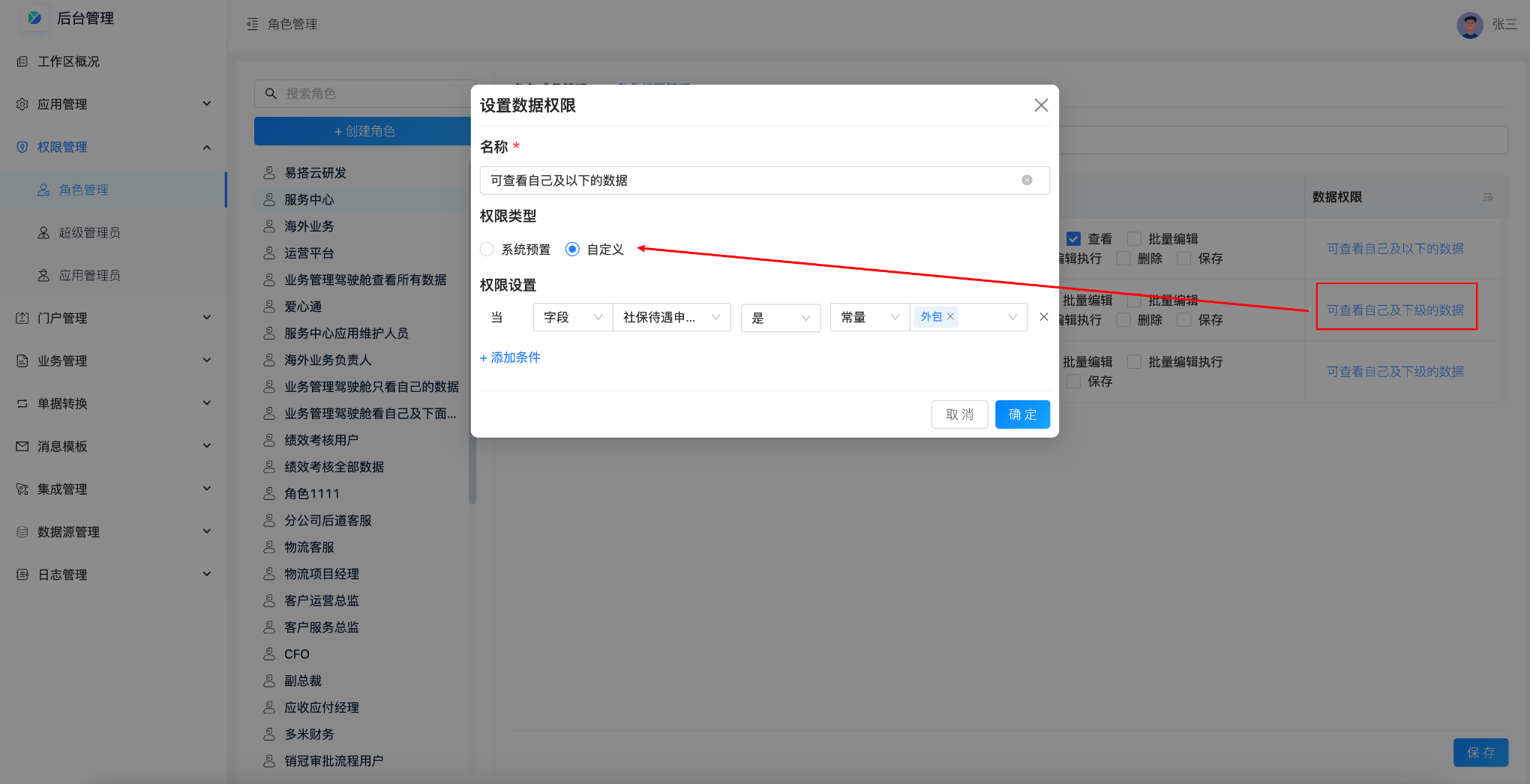Screen dimensions: 1530x784
Task: Click the 后台管理 logo icon
Action: pyautogui.click(x=34, y=18)
